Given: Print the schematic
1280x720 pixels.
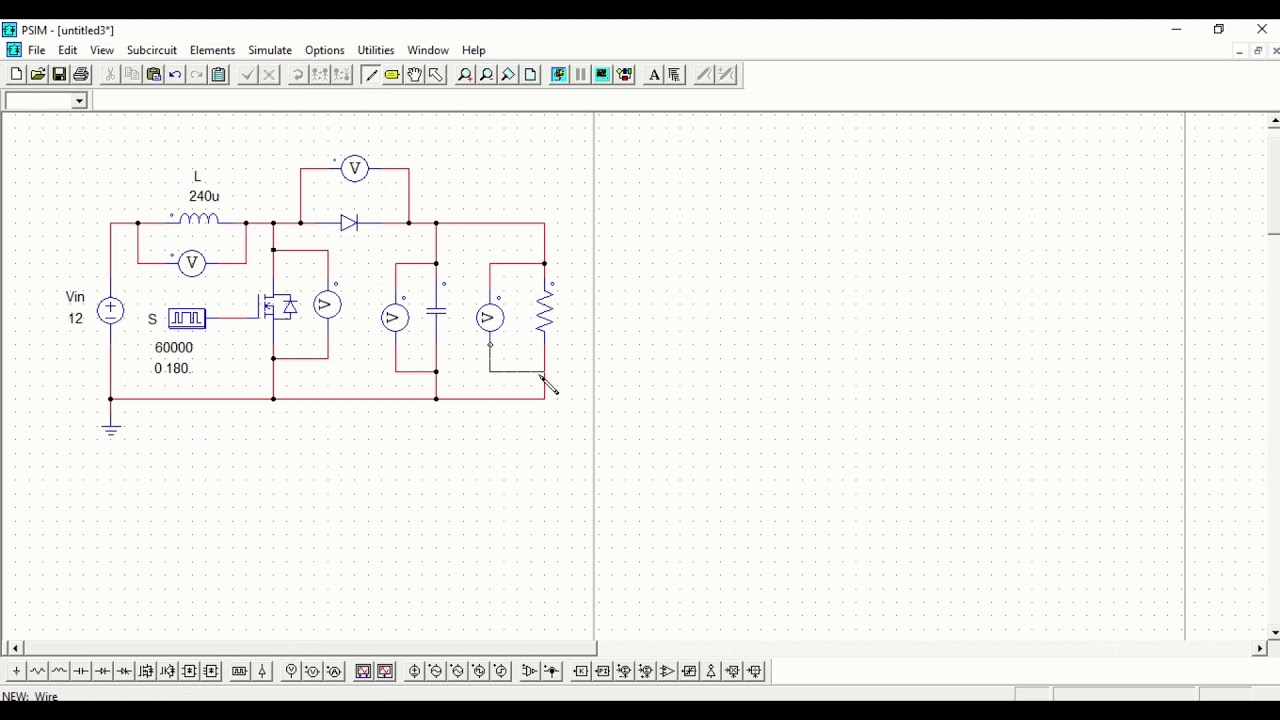Looking at the screenshot, I should 82,74.
